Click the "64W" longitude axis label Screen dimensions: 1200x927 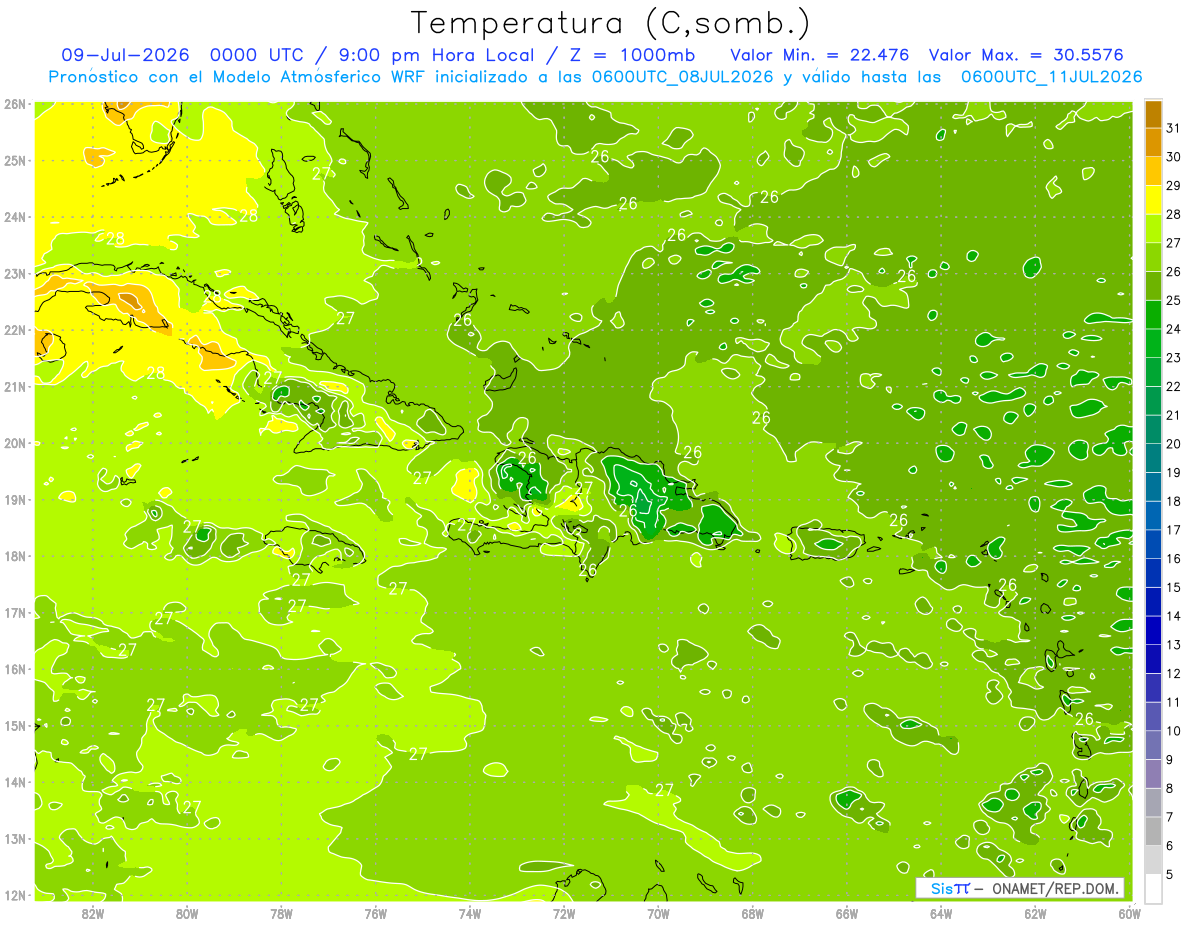point(941,913)
